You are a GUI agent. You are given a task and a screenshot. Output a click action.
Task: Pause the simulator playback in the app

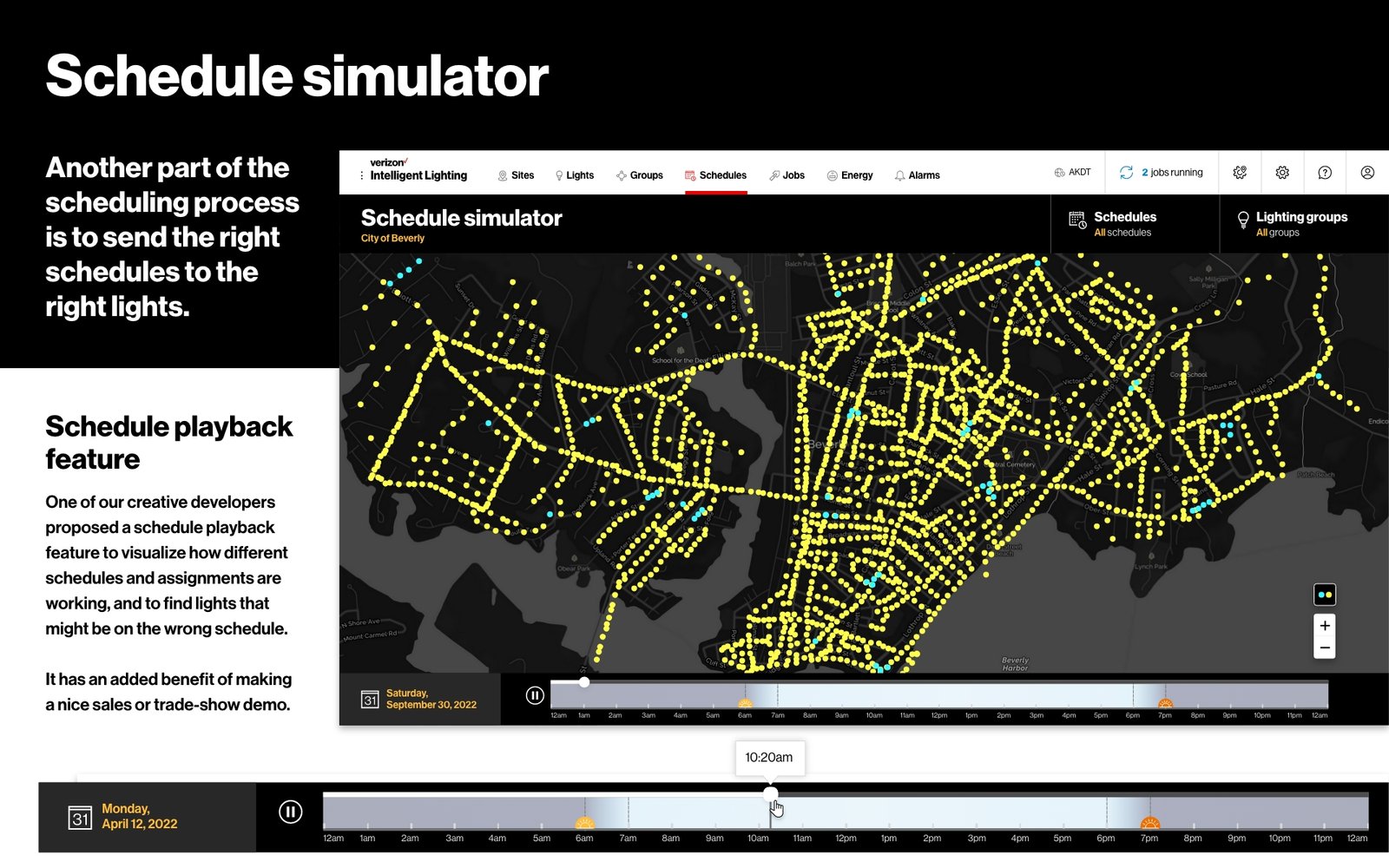pos(535,695)
